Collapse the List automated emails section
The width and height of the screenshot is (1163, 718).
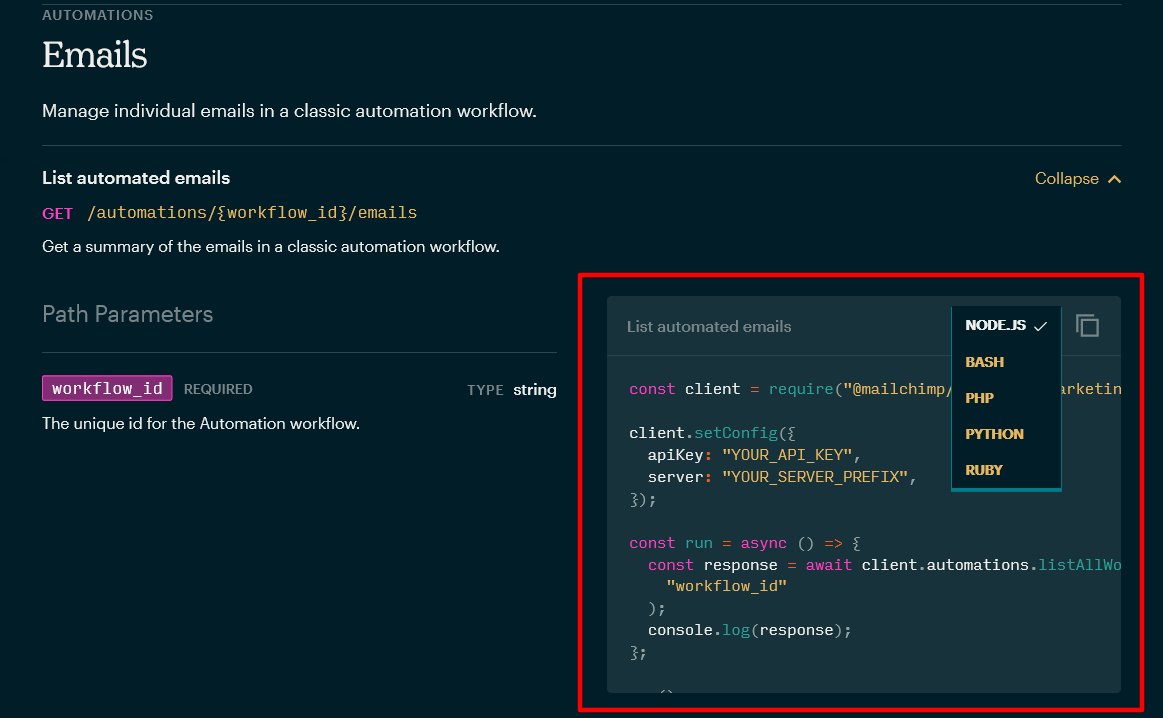click(1066, 178)
